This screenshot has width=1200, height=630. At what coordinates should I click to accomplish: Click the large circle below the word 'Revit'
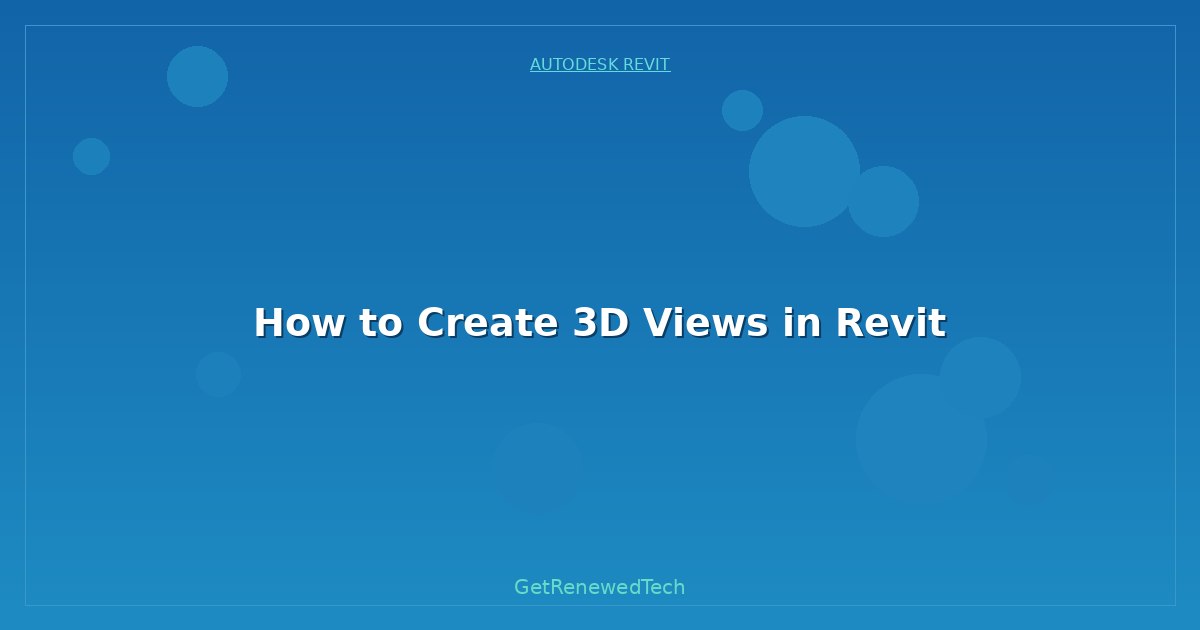point(920,440)
